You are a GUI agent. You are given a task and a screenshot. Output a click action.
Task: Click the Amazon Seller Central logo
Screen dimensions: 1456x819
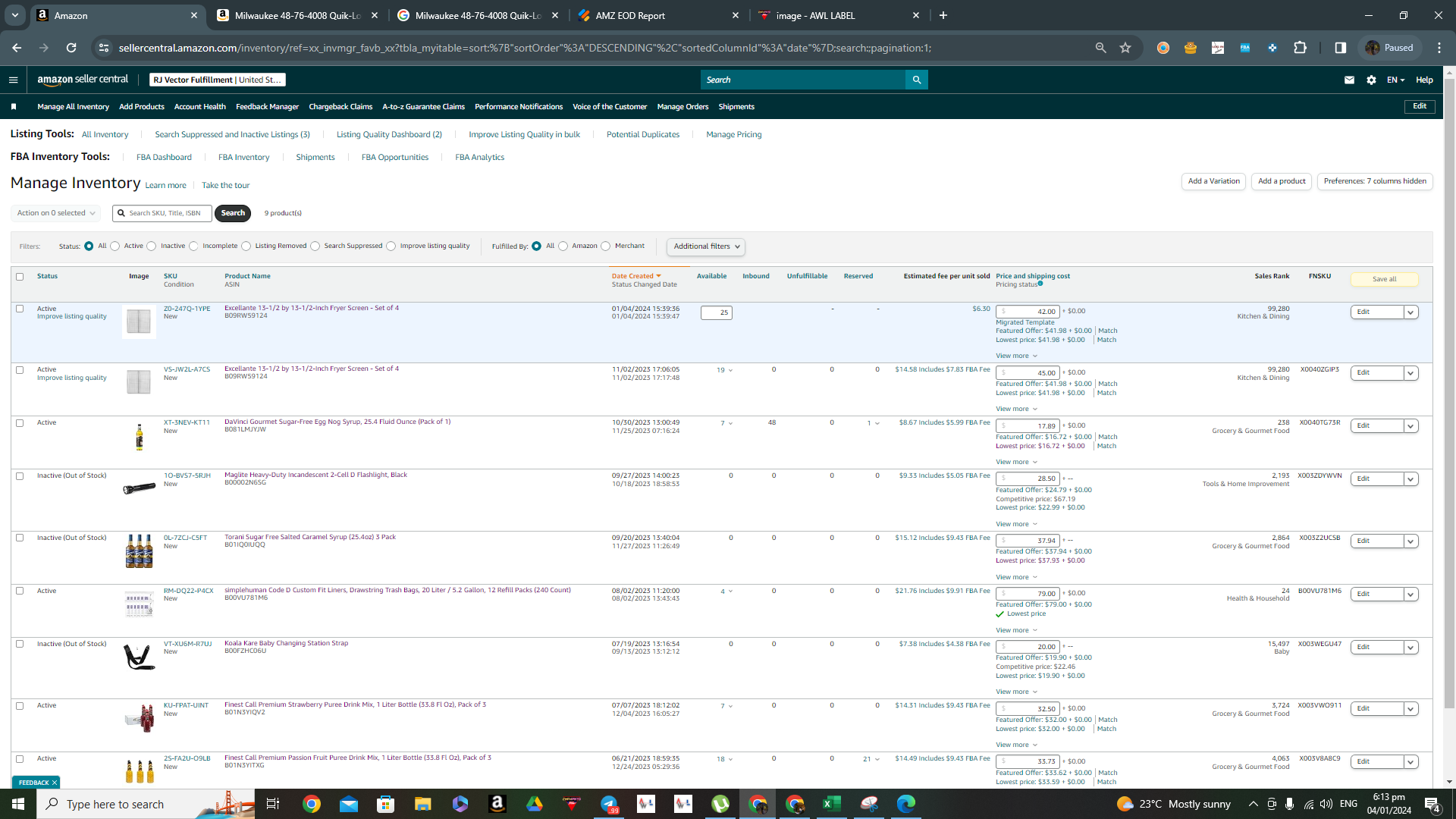click(x=83, y=80)
